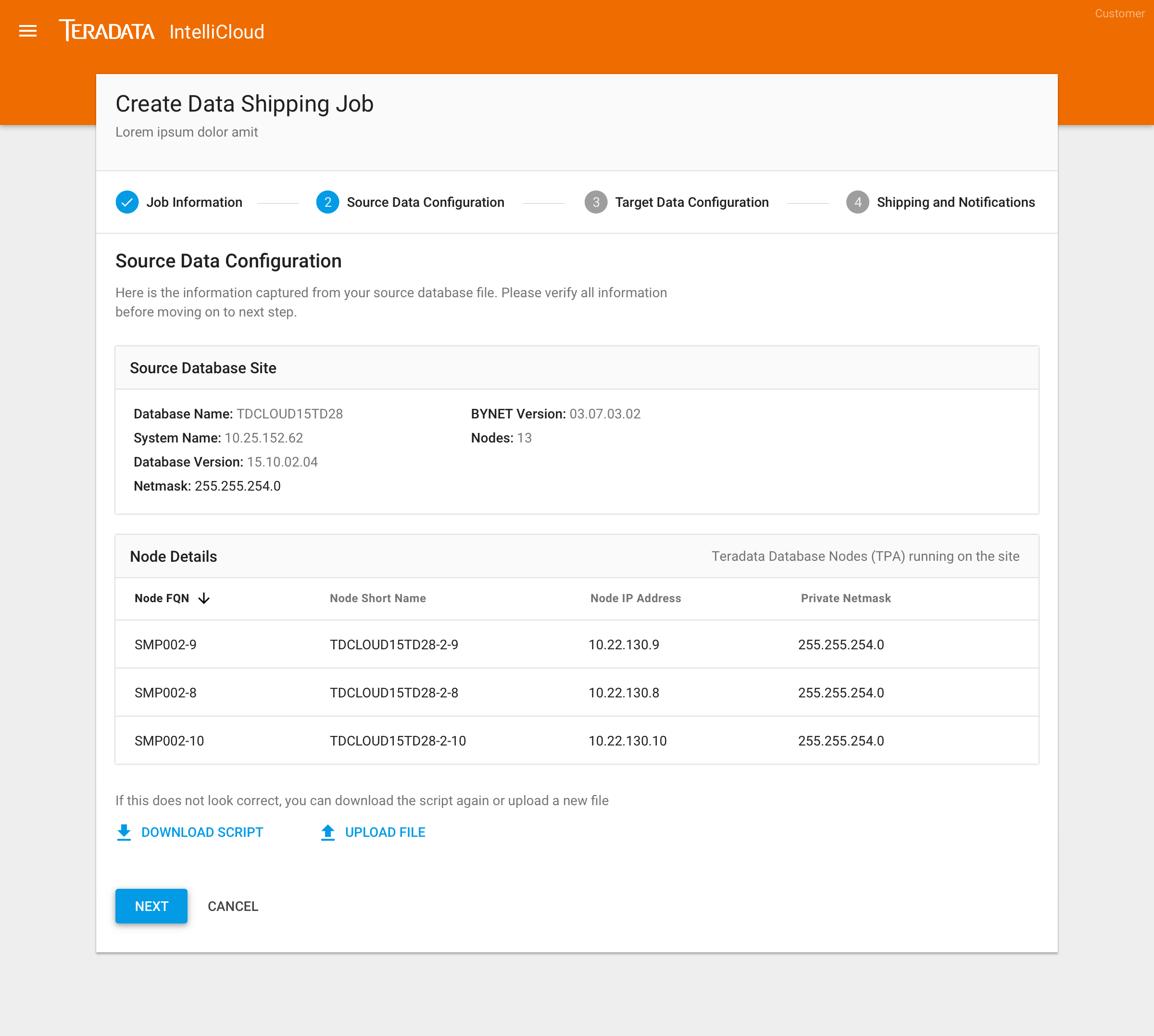Click the step 2 circle icon
1154x1036 pixels.
click(x=327, y=202)
